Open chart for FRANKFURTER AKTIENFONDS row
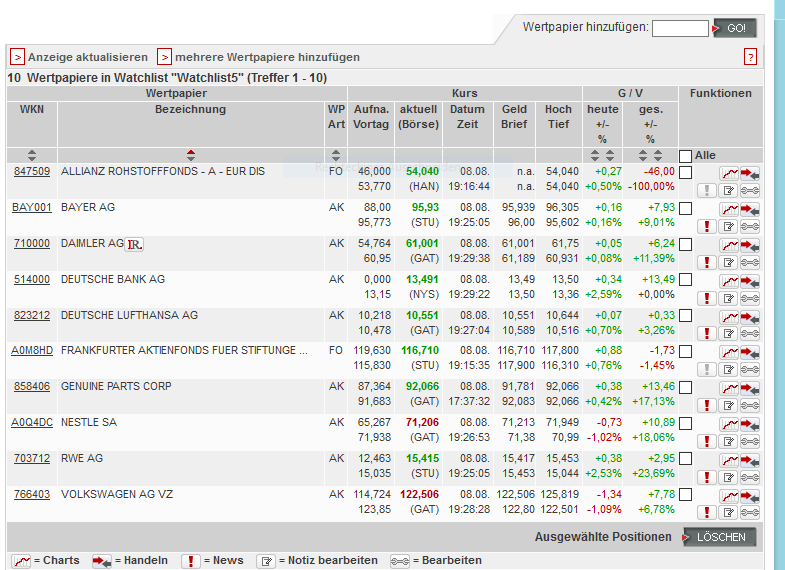The image size is (785, 570). (x=729, y=352)
